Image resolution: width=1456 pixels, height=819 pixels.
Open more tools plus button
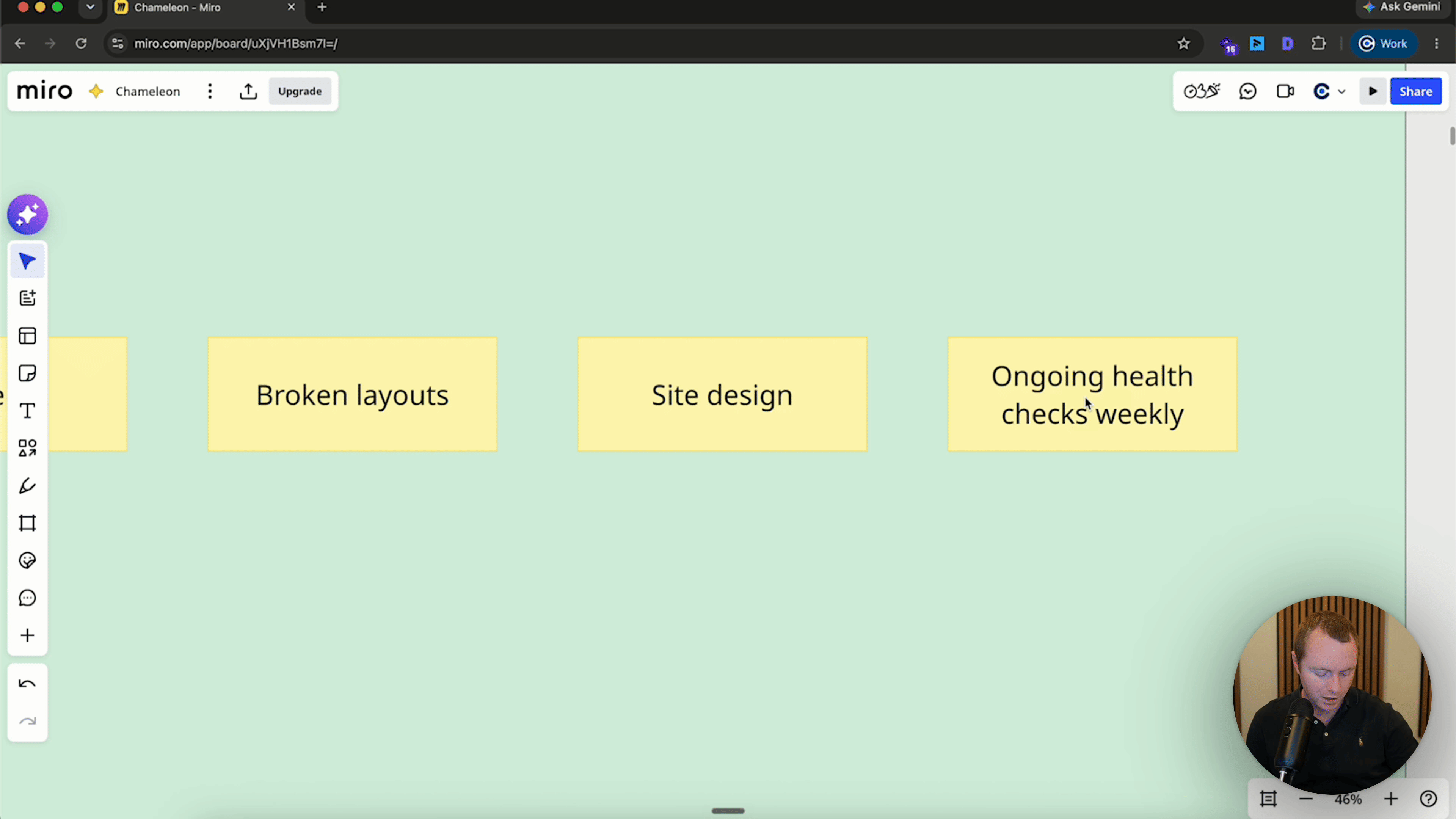pyautogui.click(x=27, y=636)
